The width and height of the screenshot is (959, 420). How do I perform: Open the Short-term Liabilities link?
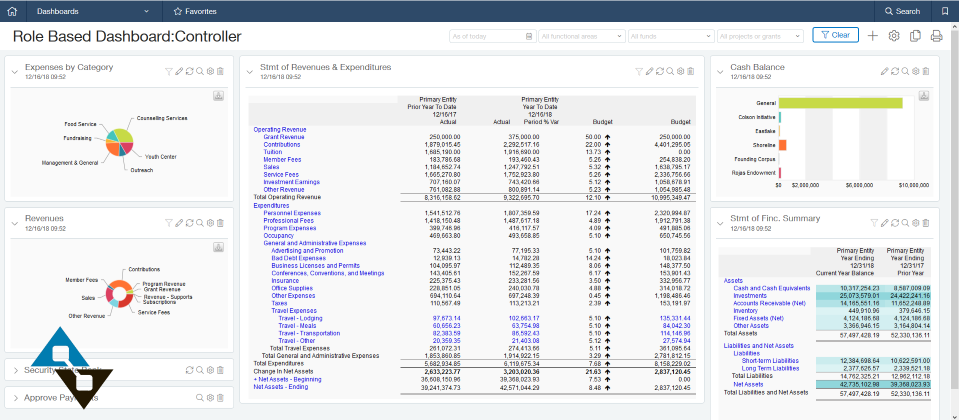771,361
